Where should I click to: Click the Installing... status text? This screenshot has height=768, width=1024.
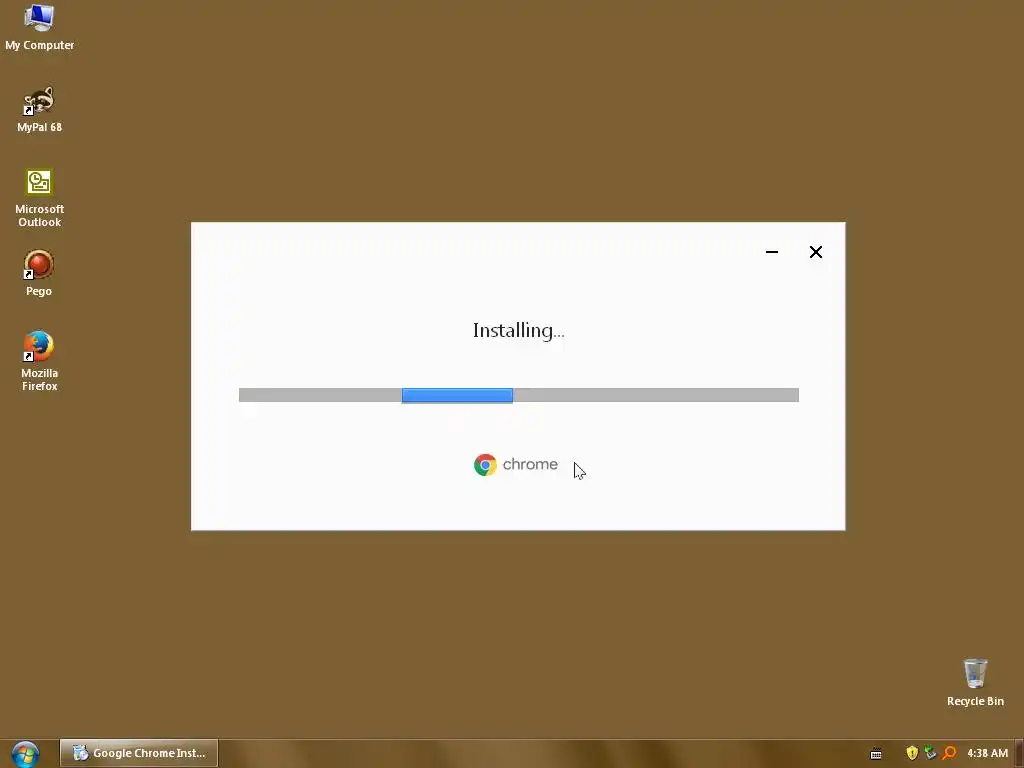(519, 330)
